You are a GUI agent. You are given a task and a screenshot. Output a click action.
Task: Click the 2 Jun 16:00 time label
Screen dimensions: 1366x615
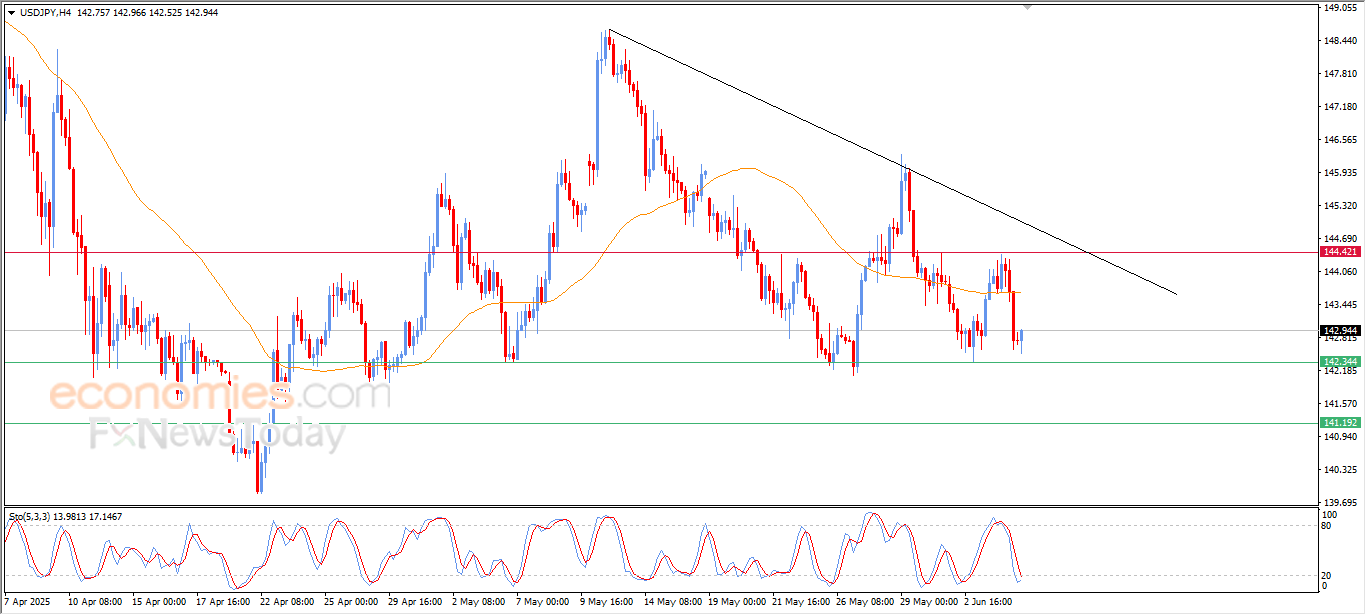coord(990,603)
